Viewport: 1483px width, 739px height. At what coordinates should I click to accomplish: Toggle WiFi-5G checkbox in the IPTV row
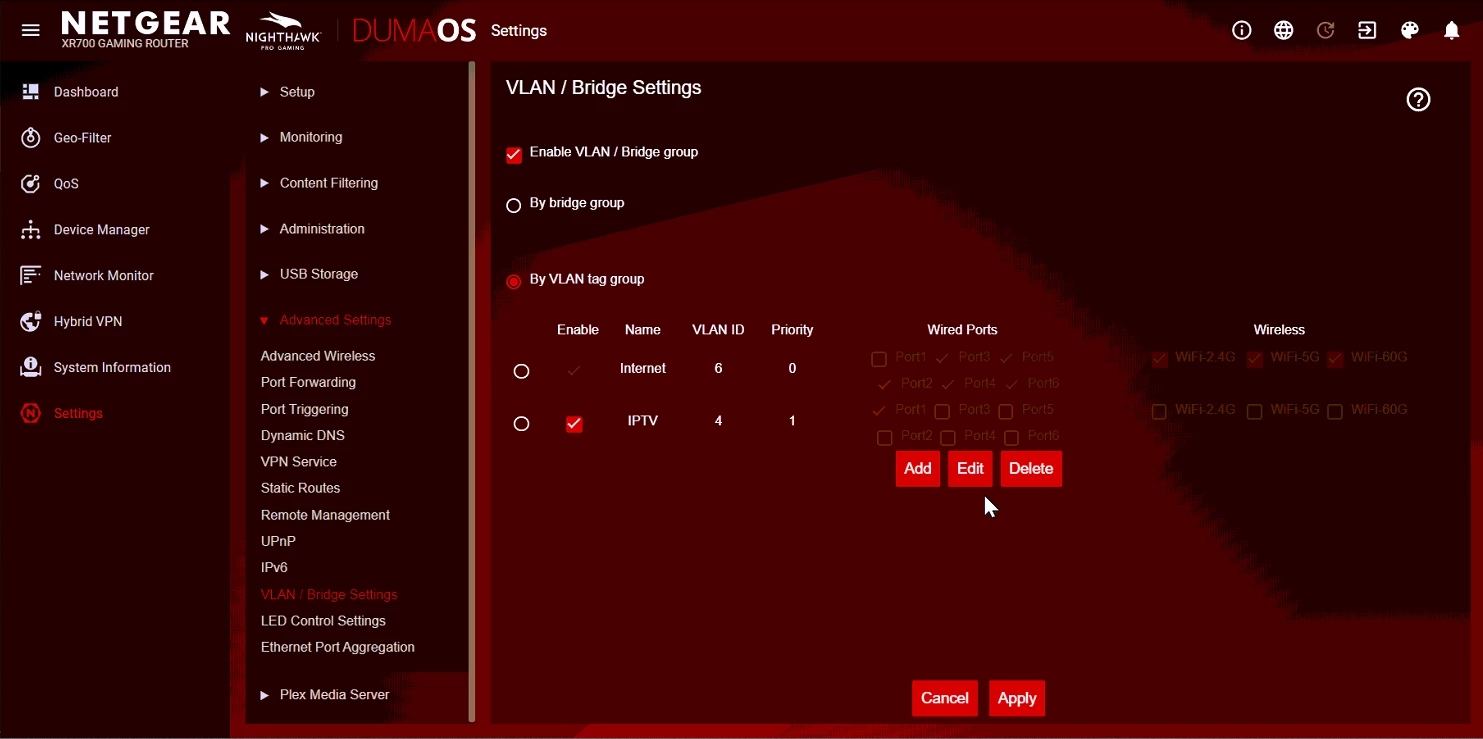[x=1255, y=412]
